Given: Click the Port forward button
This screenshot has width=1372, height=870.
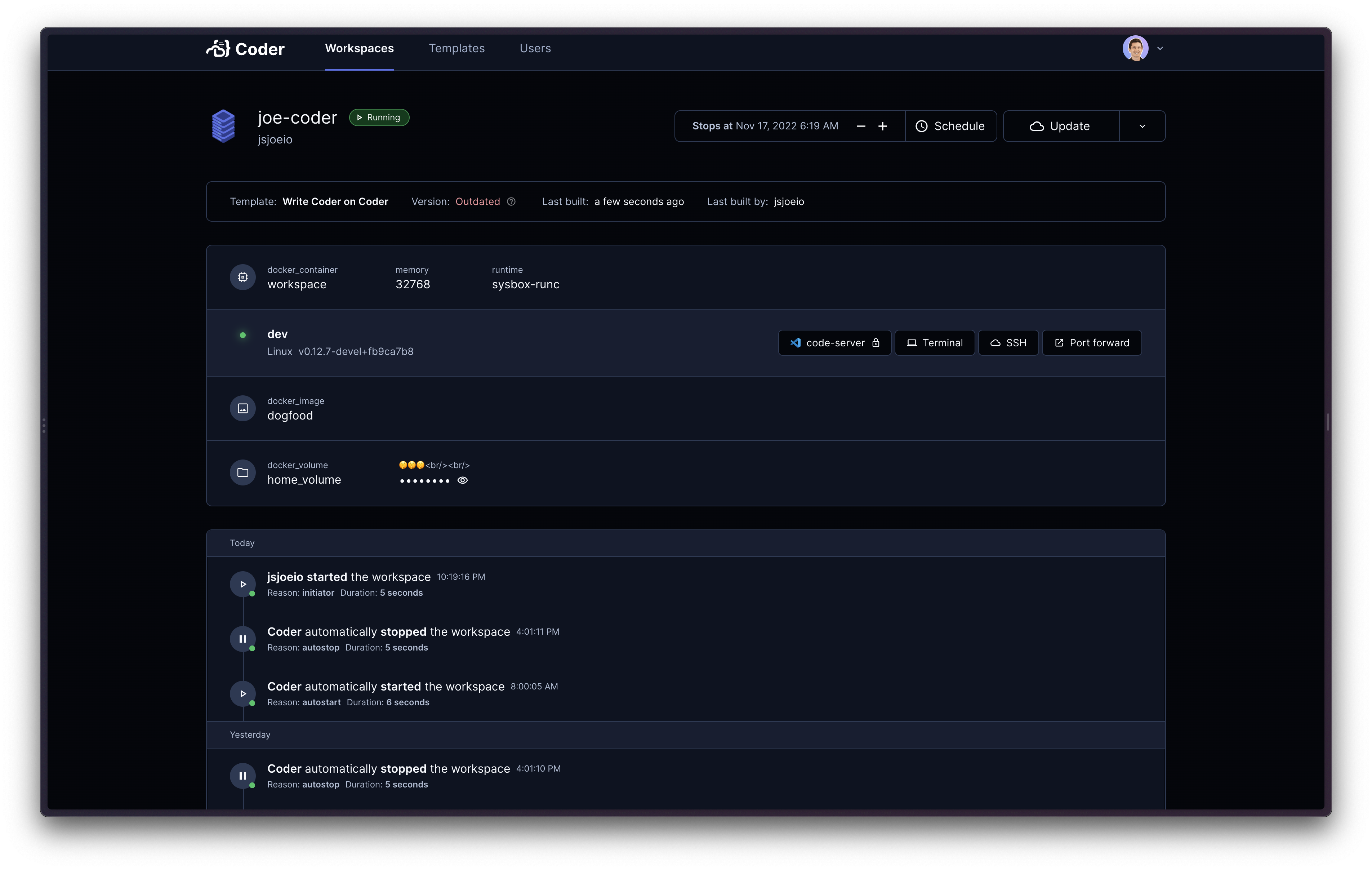Looking at the screenshot, I should 1091,343.
